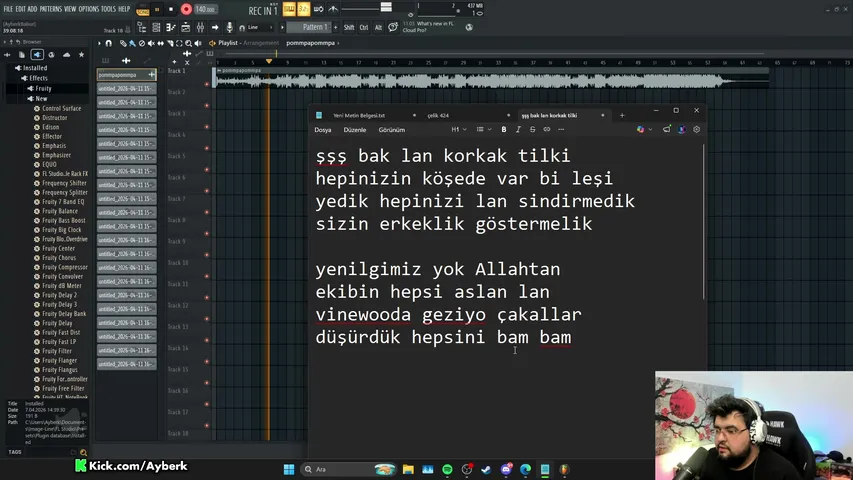Viewport: 853px width, 480px height.
Task: Open the Notepad Görünüm menu
Action: [392, 130]
